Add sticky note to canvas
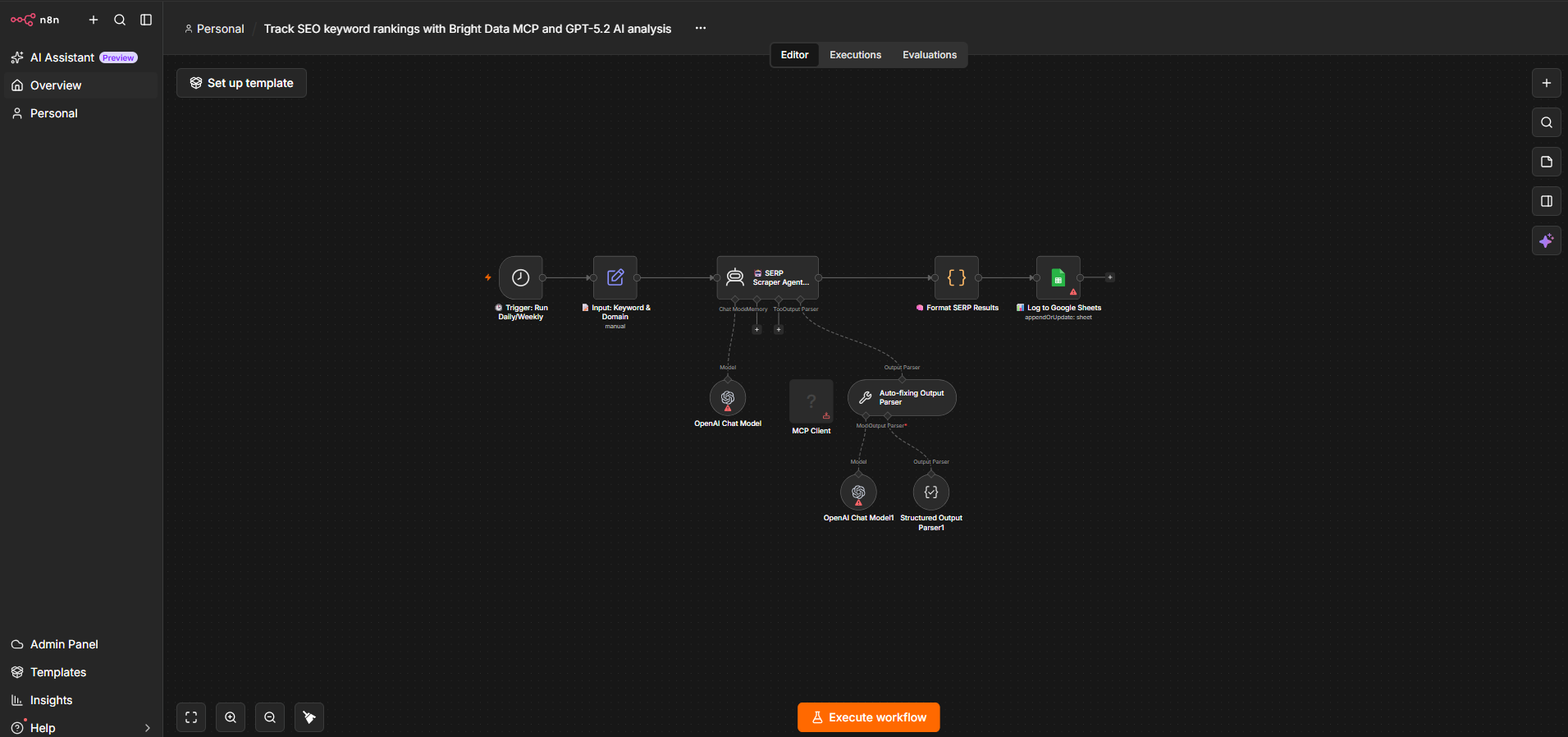The image size is (1568, 737). (1547, 162)
